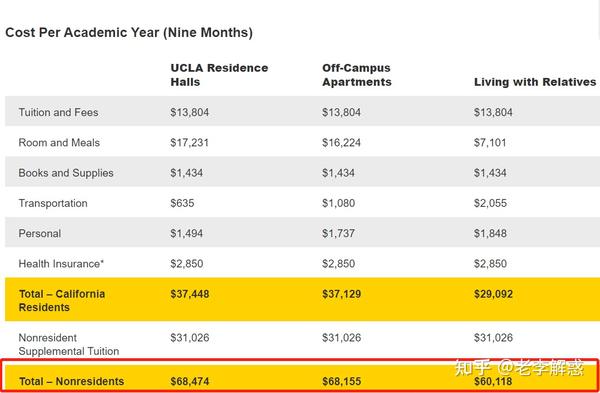
Task: Click the $7,101 relatives room value
Action: click(490, 142)
